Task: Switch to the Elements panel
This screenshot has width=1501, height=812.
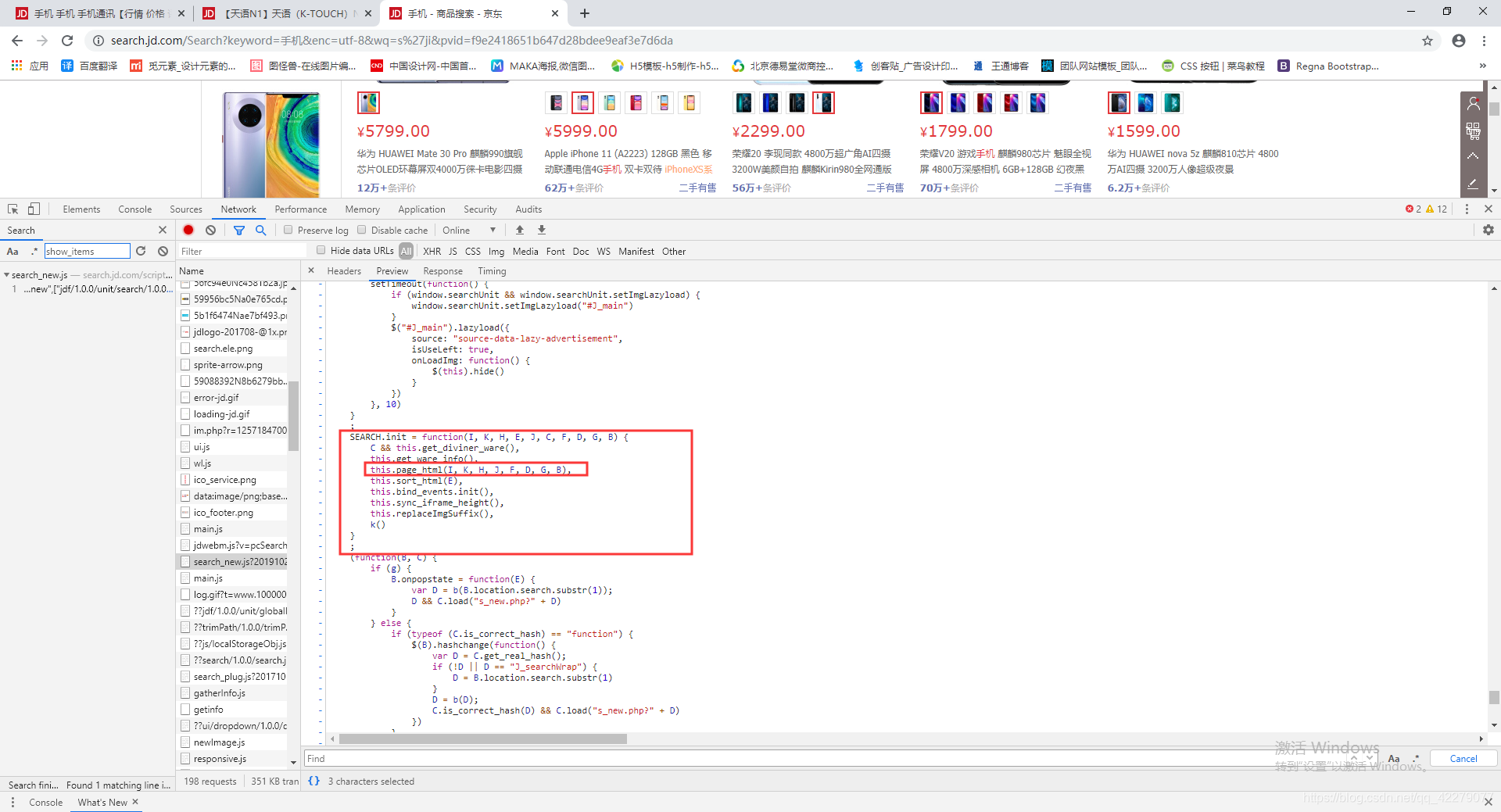Action: (x=81, y=209)
